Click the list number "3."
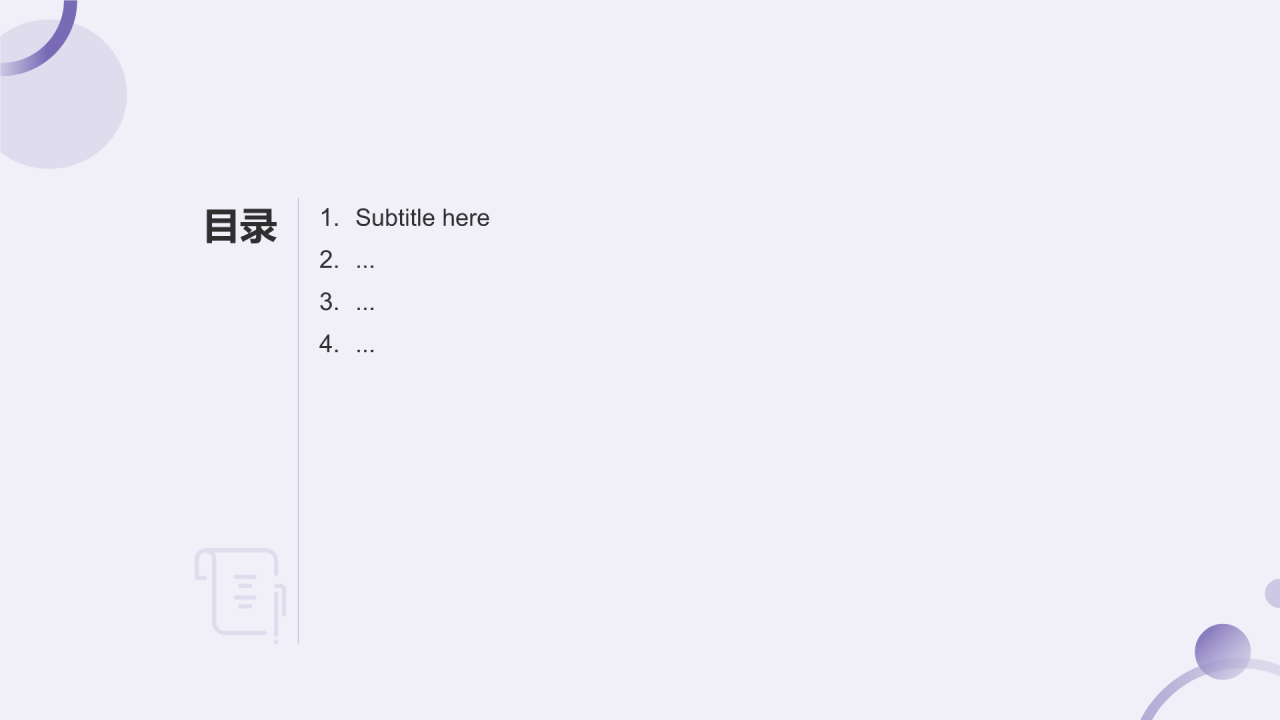 point(329,302)
